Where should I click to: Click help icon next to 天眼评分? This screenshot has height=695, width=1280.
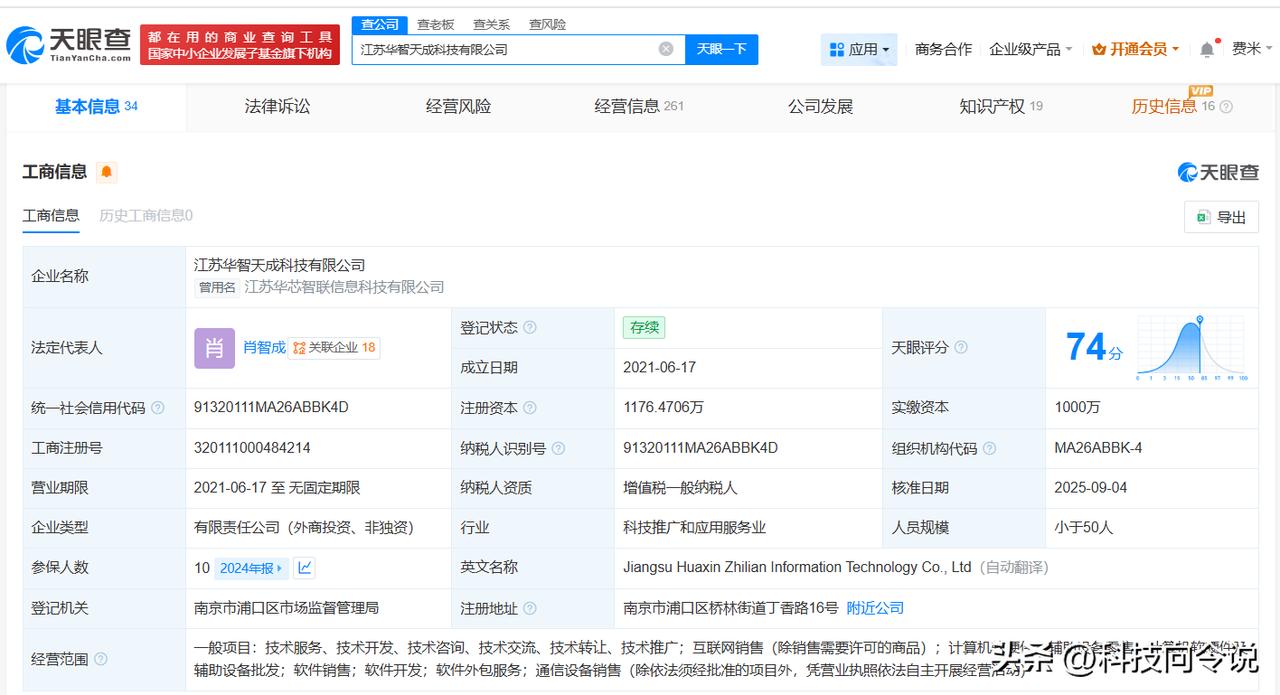(961, 348)
